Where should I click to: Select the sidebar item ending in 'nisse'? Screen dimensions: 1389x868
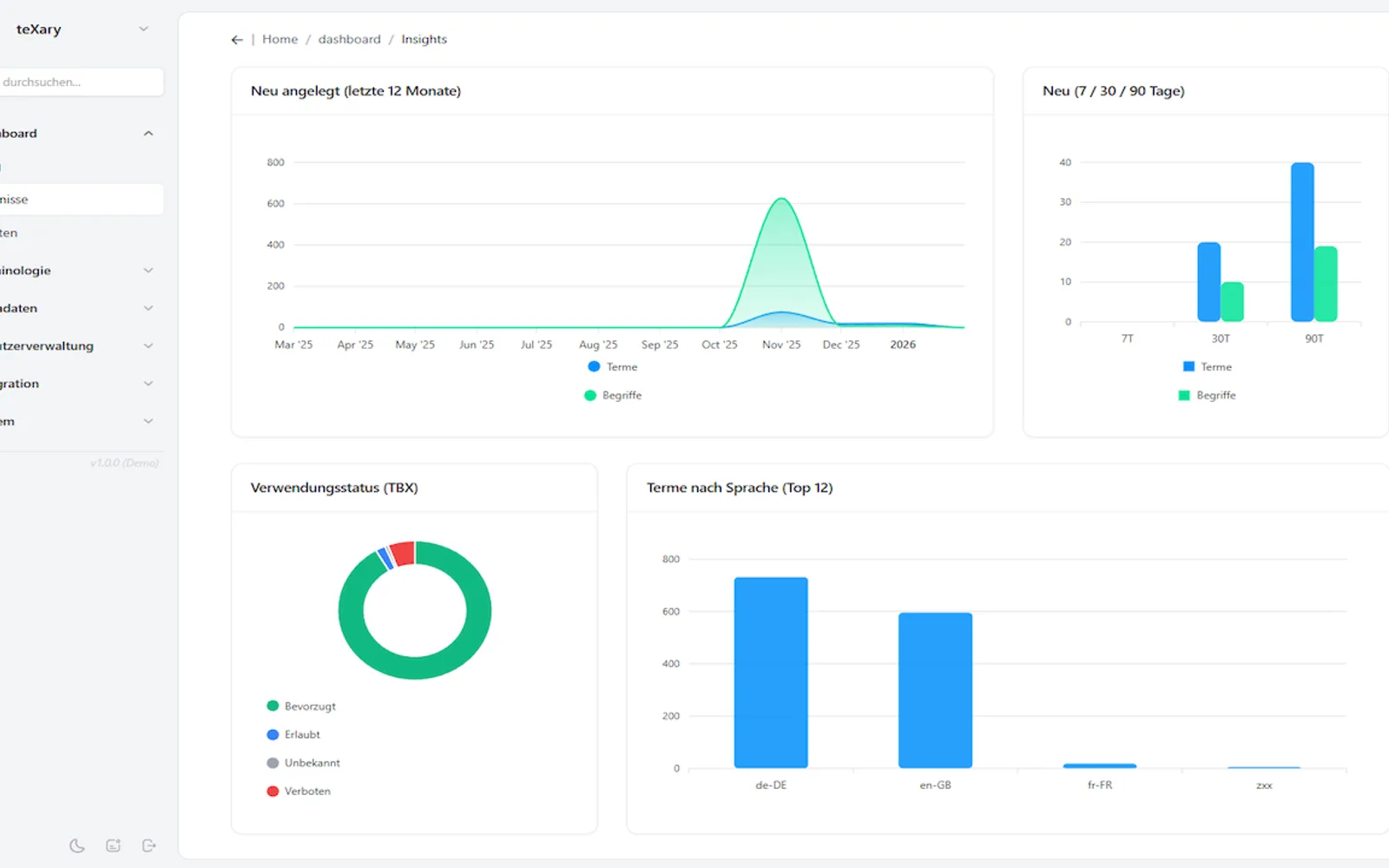82,200
